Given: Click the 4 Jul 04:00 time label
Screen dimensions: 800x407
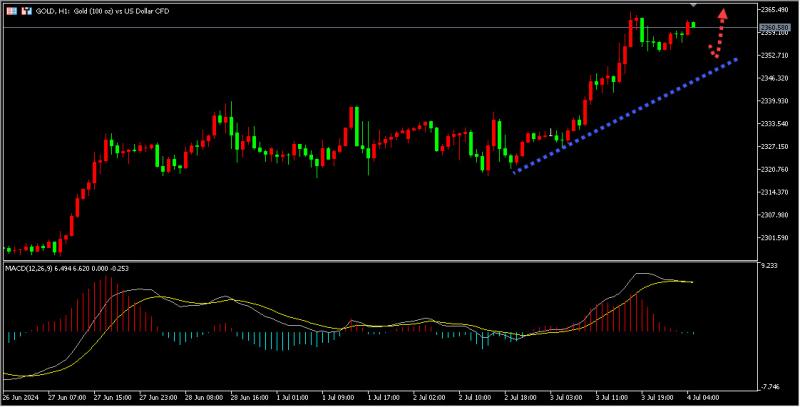Looking at the screenshot, I should click(x=704, y=397).
